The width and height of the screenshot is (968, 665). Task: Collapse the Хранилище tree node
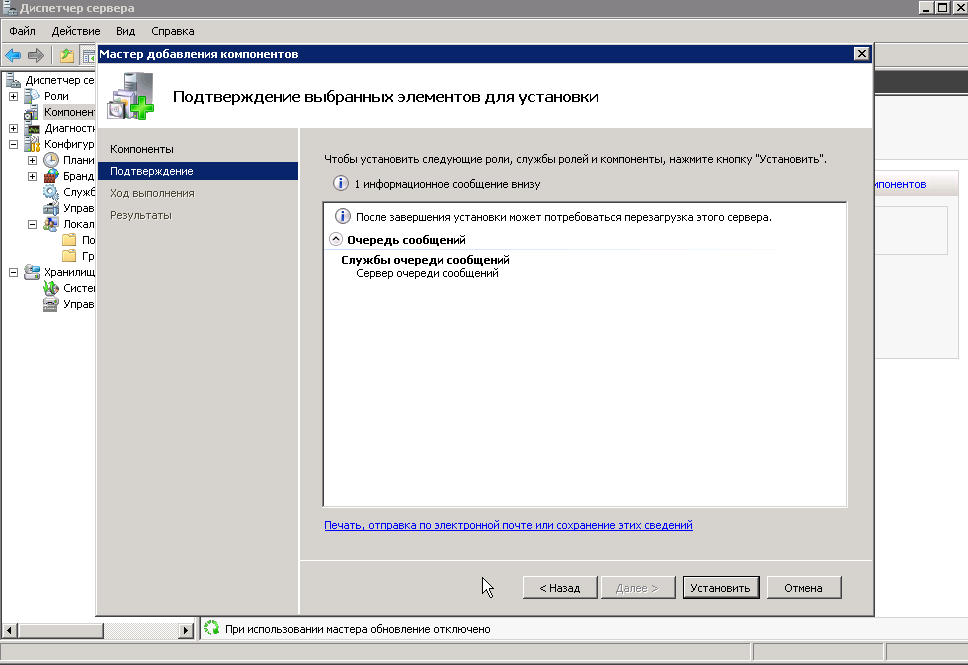[x=13, y=272]
